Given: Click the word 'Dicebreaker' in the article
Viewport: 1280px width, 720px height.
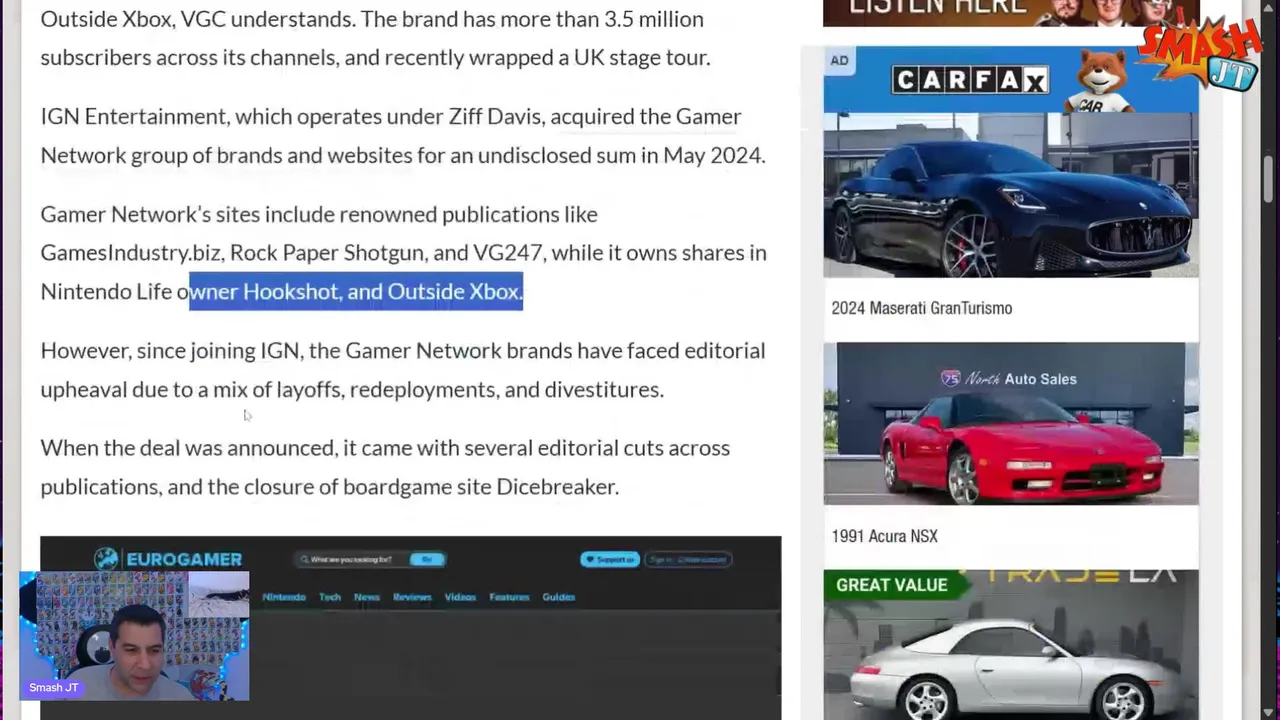Looking at the screenshot, I should [x=555, y=486].
